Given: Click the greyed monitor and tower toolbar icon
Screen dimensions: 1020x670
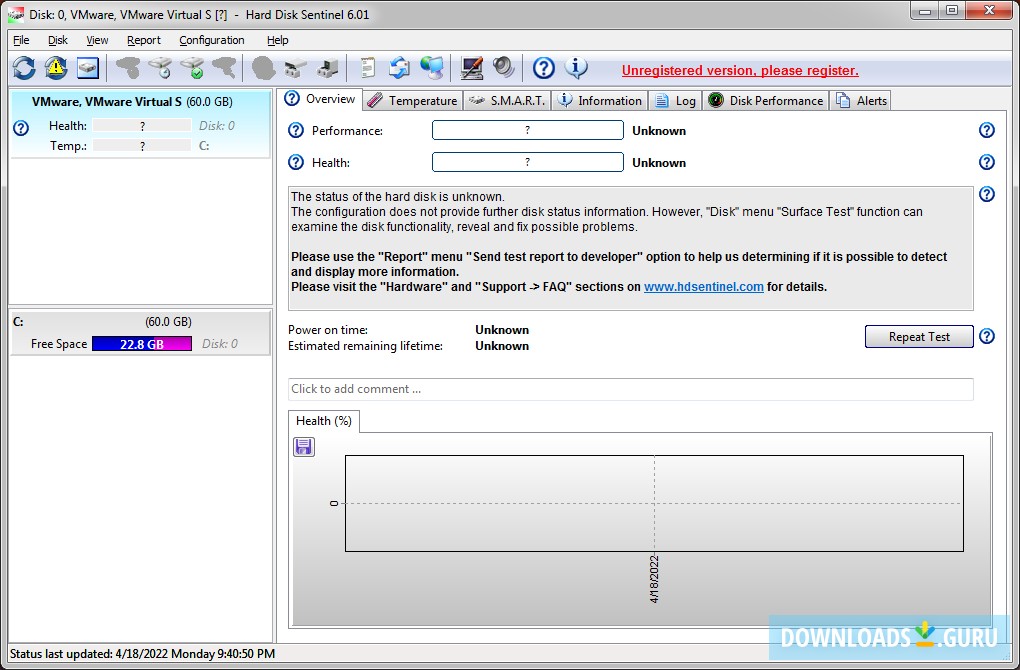Looking at the screenshot, I should pos(328,68).
